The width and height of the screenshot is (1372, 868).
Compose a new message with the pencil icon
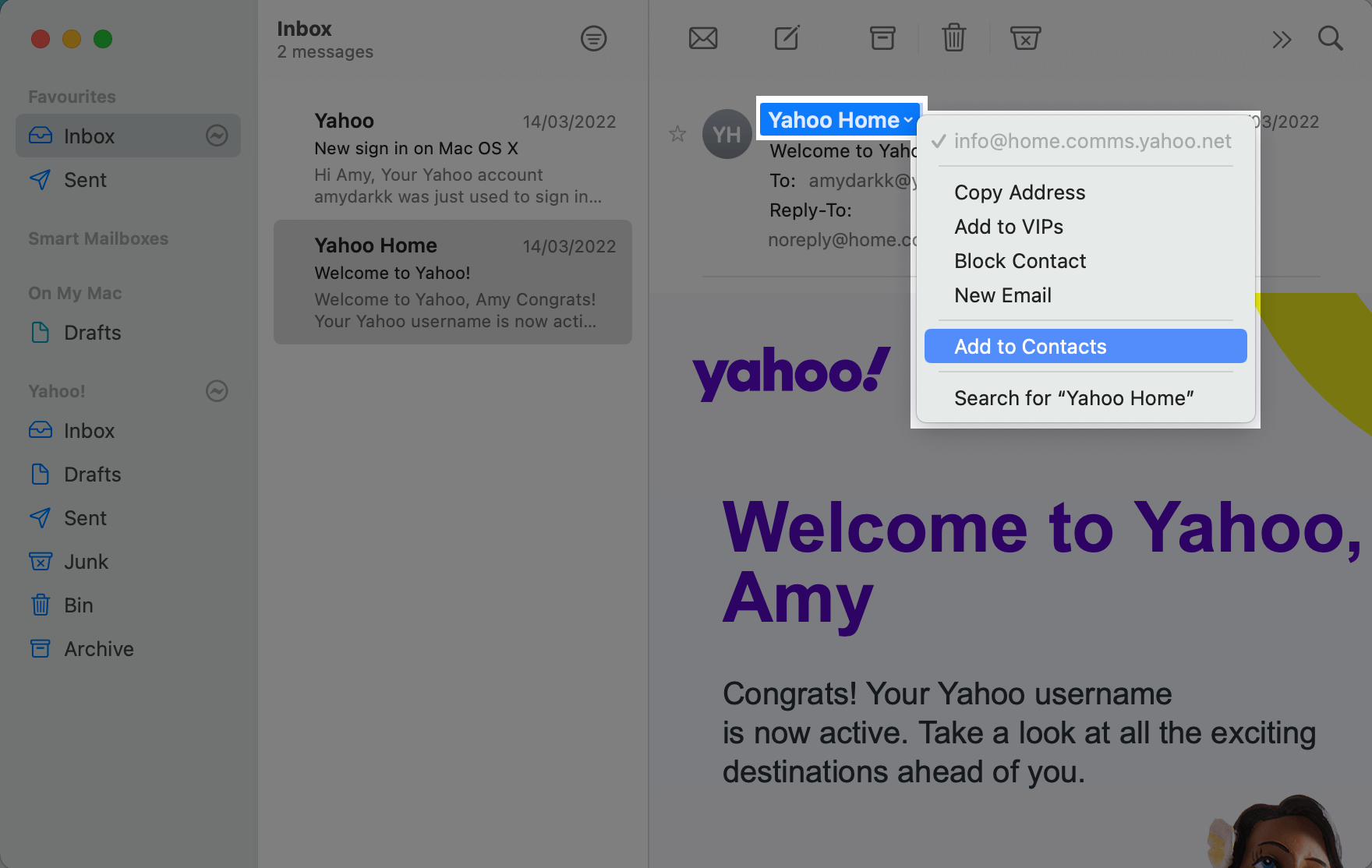(787, 37)
